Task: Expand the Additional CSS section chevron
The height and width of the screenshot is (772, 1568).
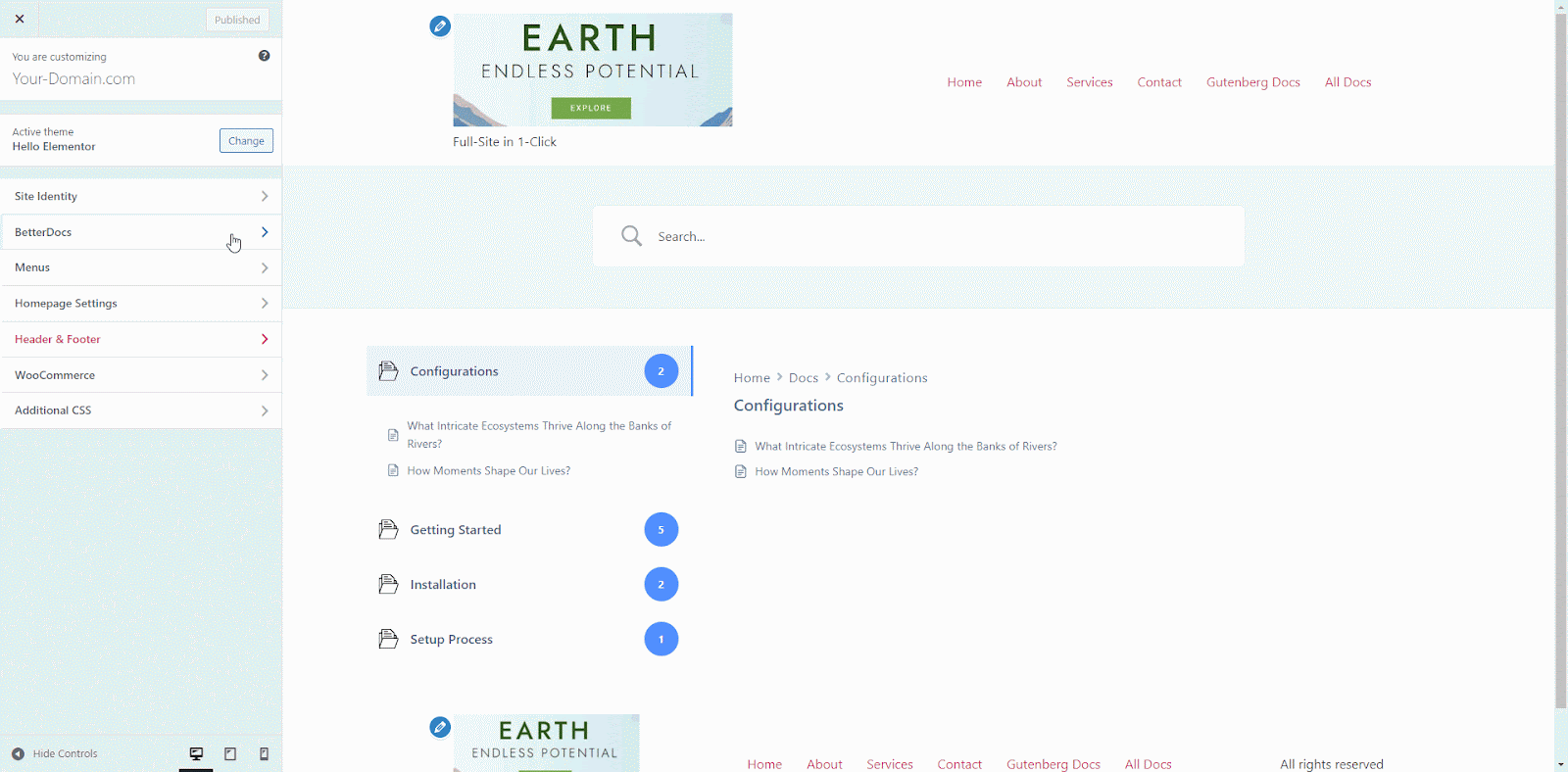Action: coord(265,410)
